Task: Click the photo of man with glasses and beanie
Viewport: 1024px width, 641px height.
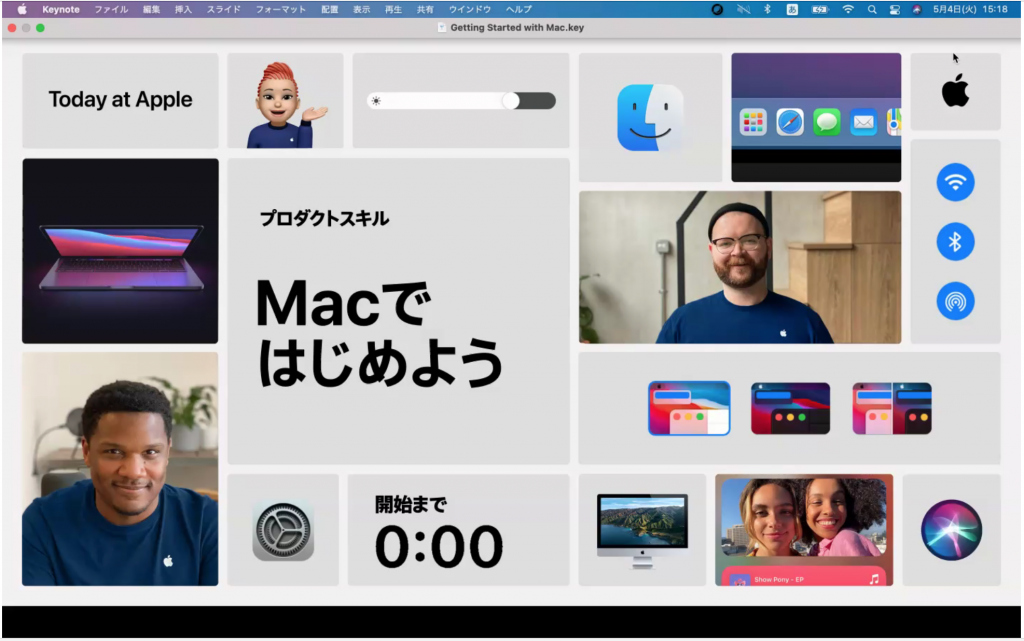Action: [740, 267]
